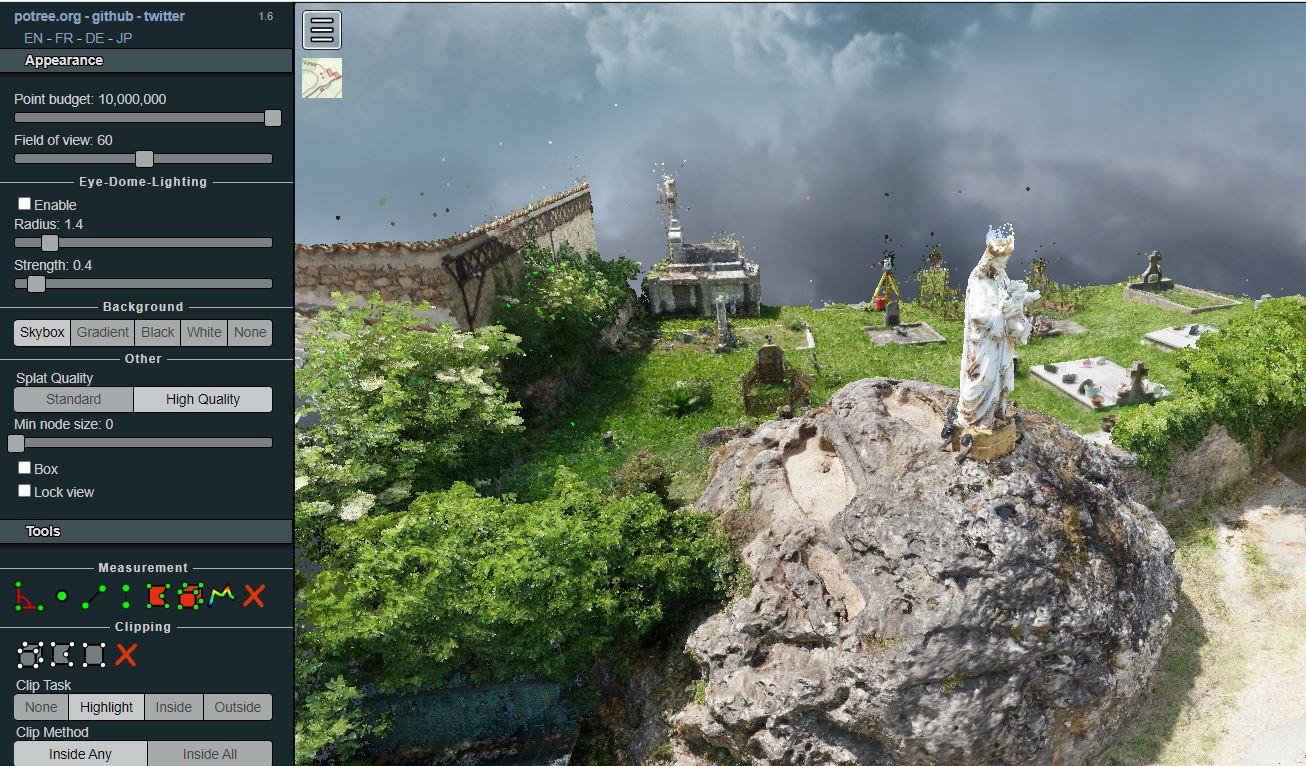Open the minimap thumbnail

coord(322,78)
